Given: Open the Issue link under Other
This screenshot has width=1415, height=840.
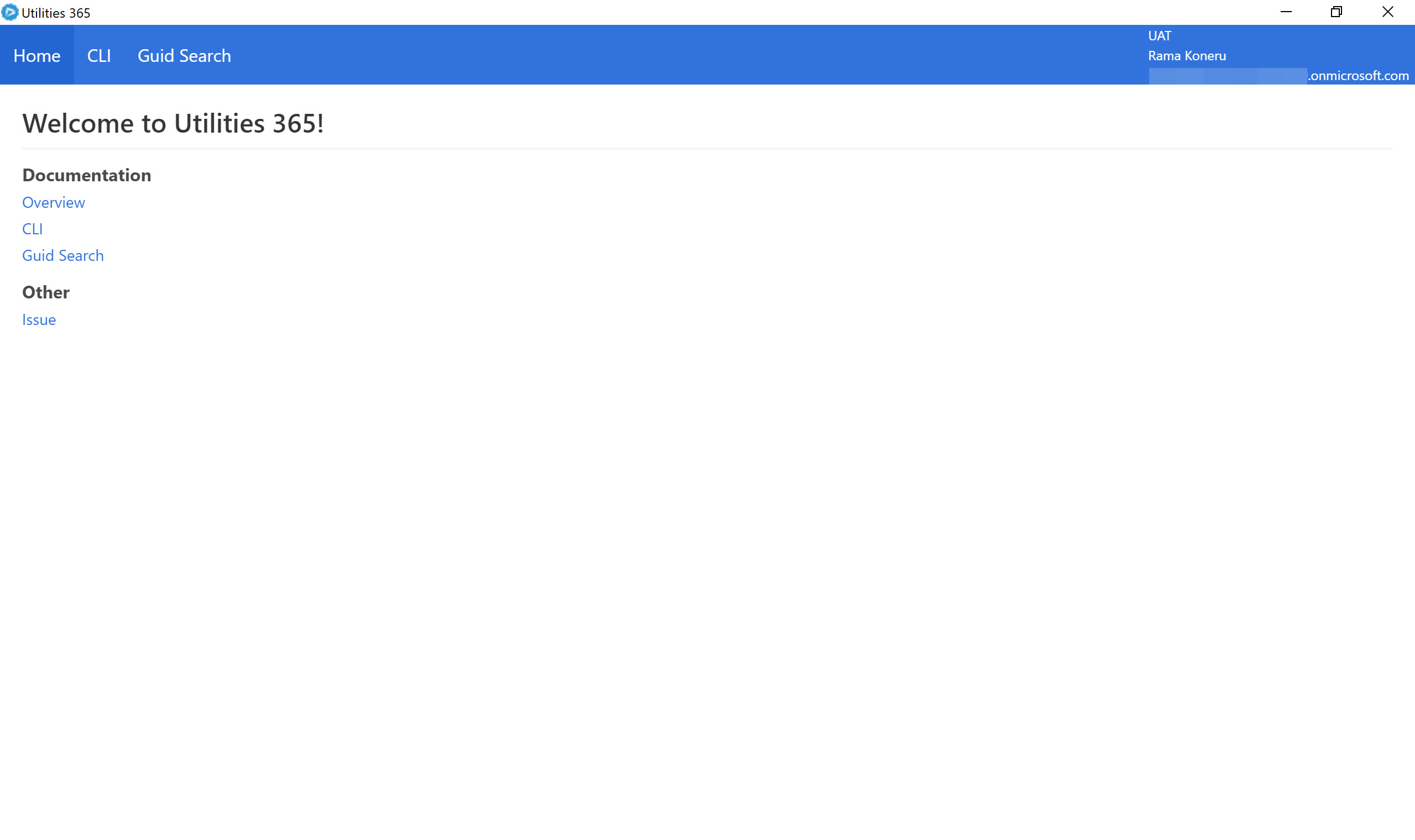Looking at the screenshot, I should click(x=39, y=319).
